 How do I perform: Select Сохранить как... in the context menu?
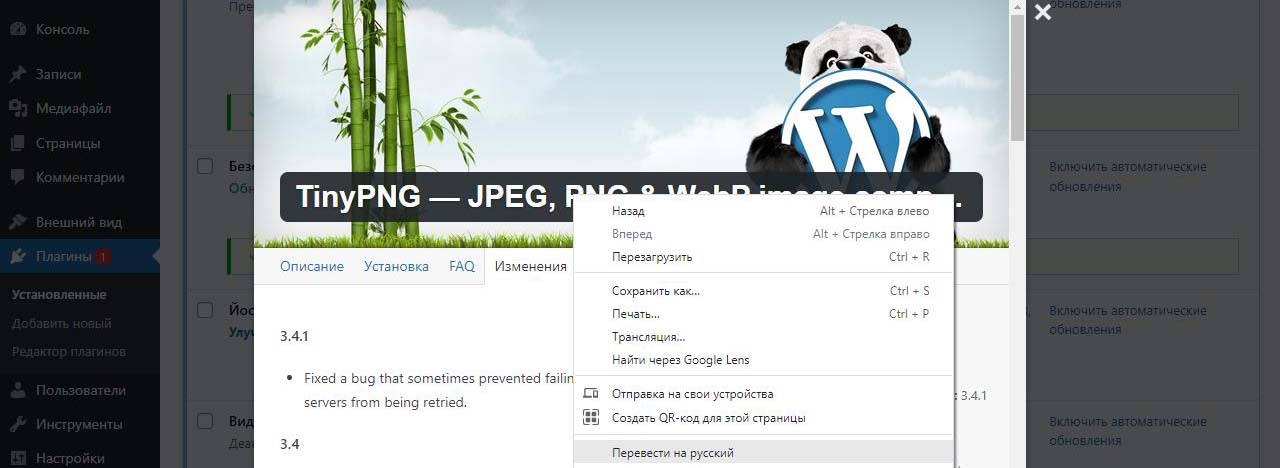(655, 291)
